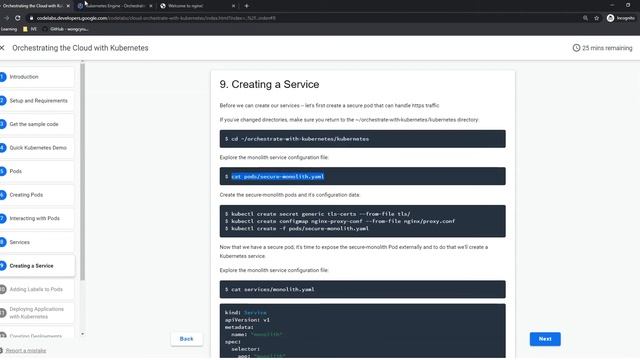This screenshot has height=360, width=640.
Task: Click the cd orchestrate-with-kubernetes code block
Action: [362, 139]
